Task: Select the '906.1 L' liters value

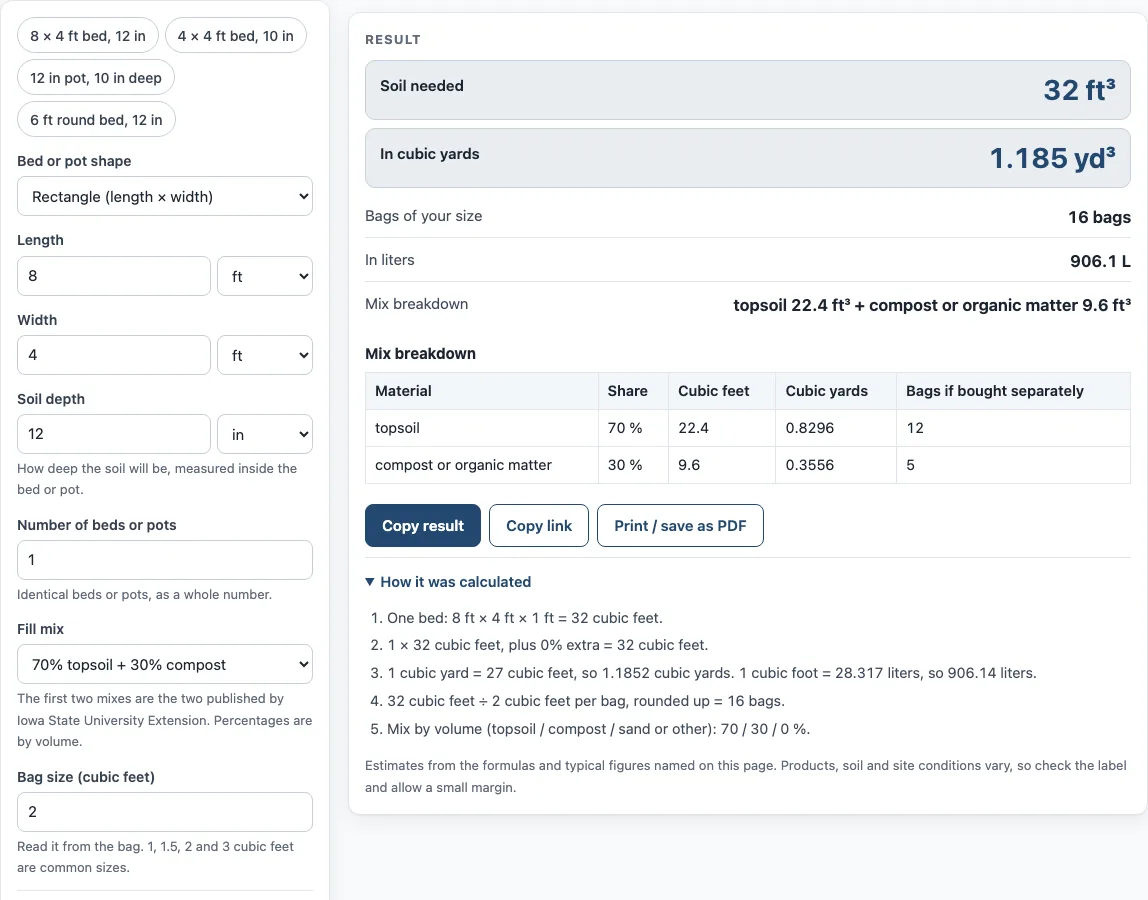Action: [x=1100, y=261]
